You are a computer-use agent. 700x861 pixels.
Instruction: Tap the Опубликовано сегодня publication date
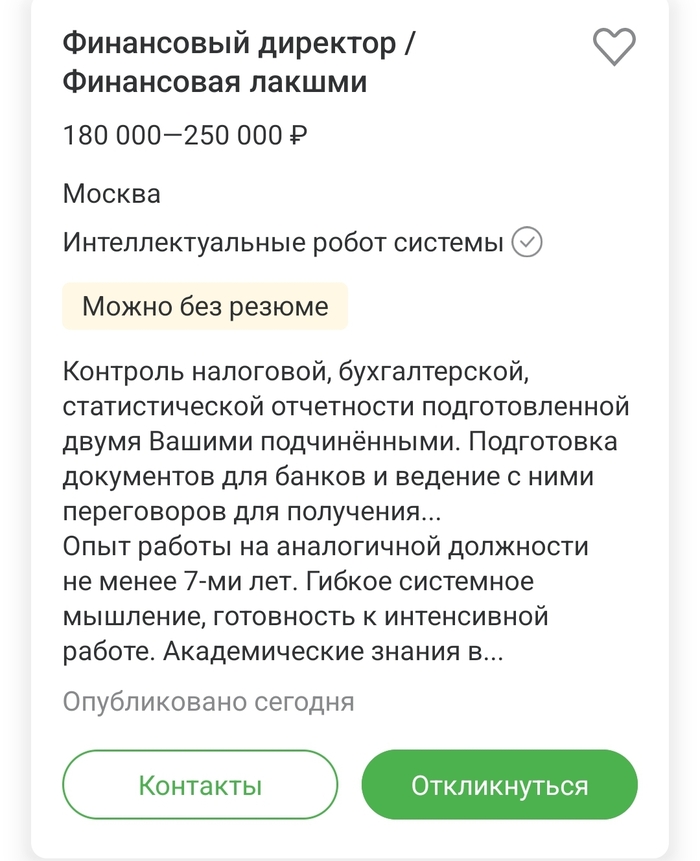click(208, 701)
